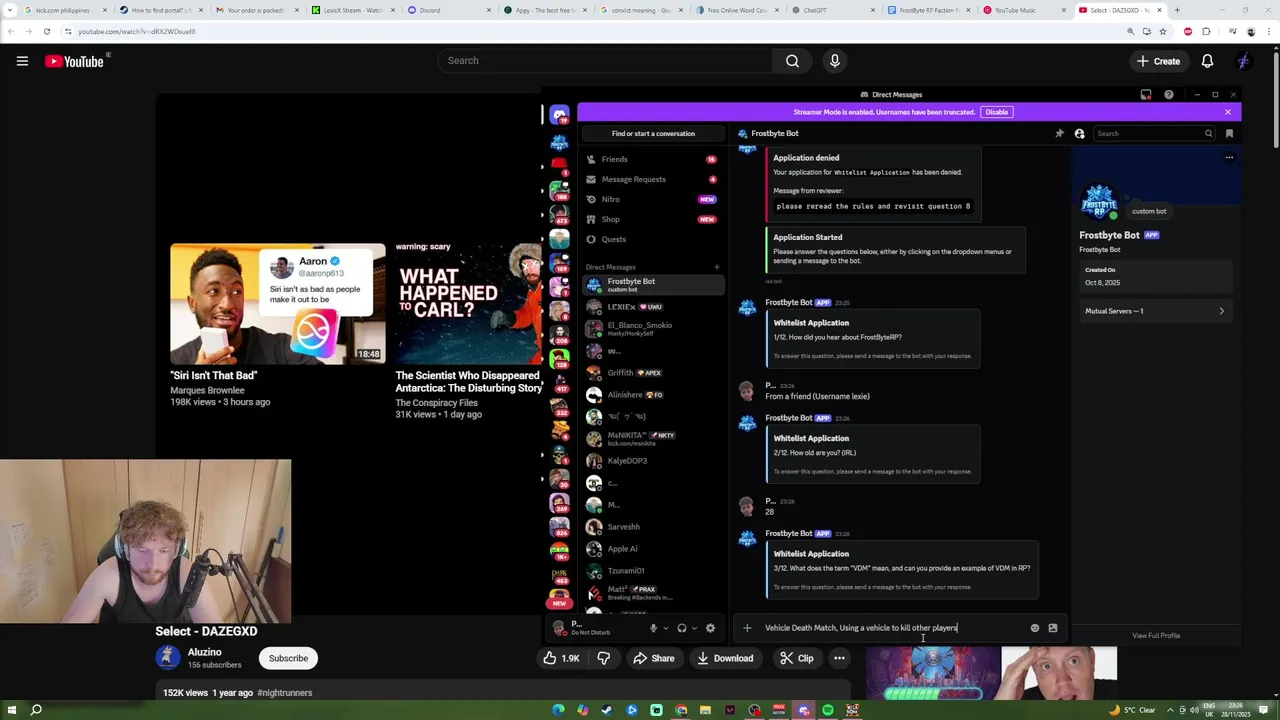Viewport: 1280px width, 720px height.
Task: Like the video with 1.9K likes
Action: click(560, 658)
